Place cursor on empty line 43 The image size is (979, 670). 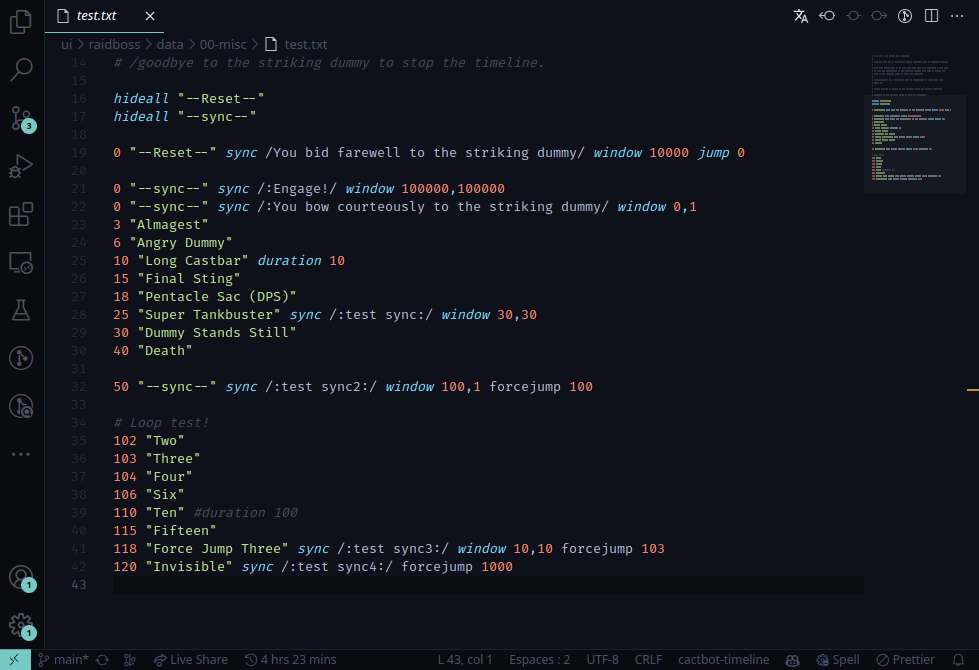click(487, 584)
